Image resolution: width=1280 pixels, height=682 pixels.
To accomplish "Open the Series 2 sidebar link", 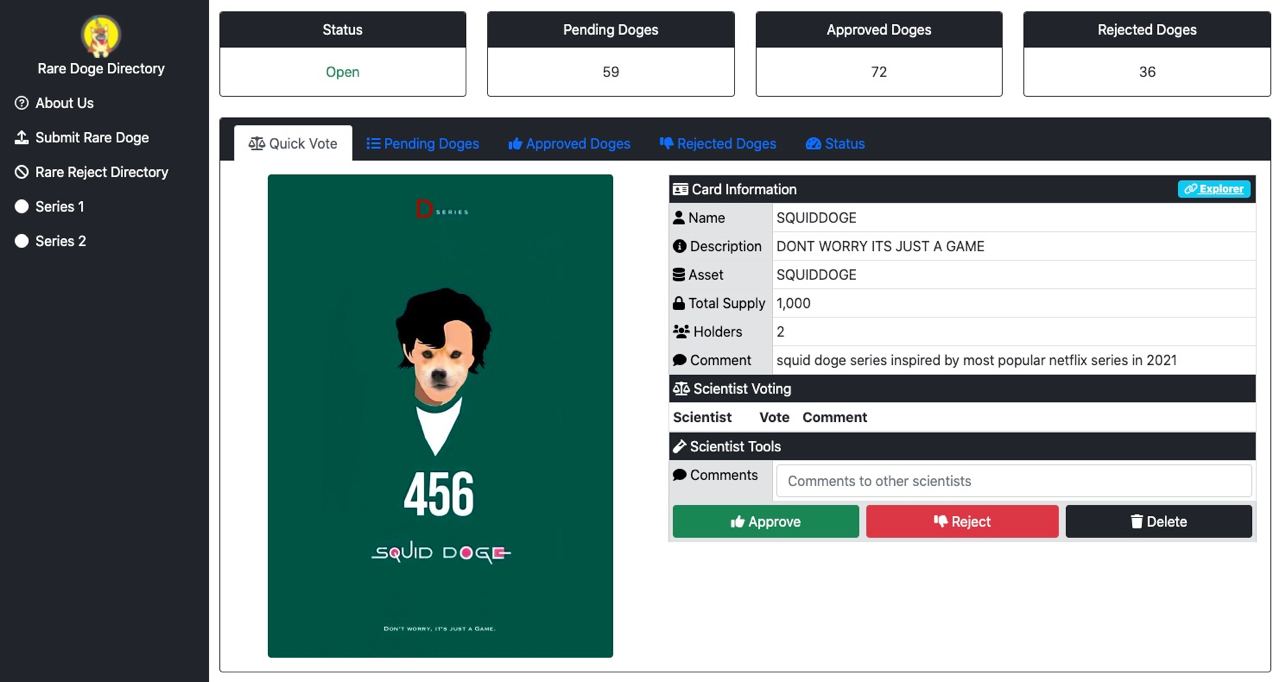I will (60, 241).
